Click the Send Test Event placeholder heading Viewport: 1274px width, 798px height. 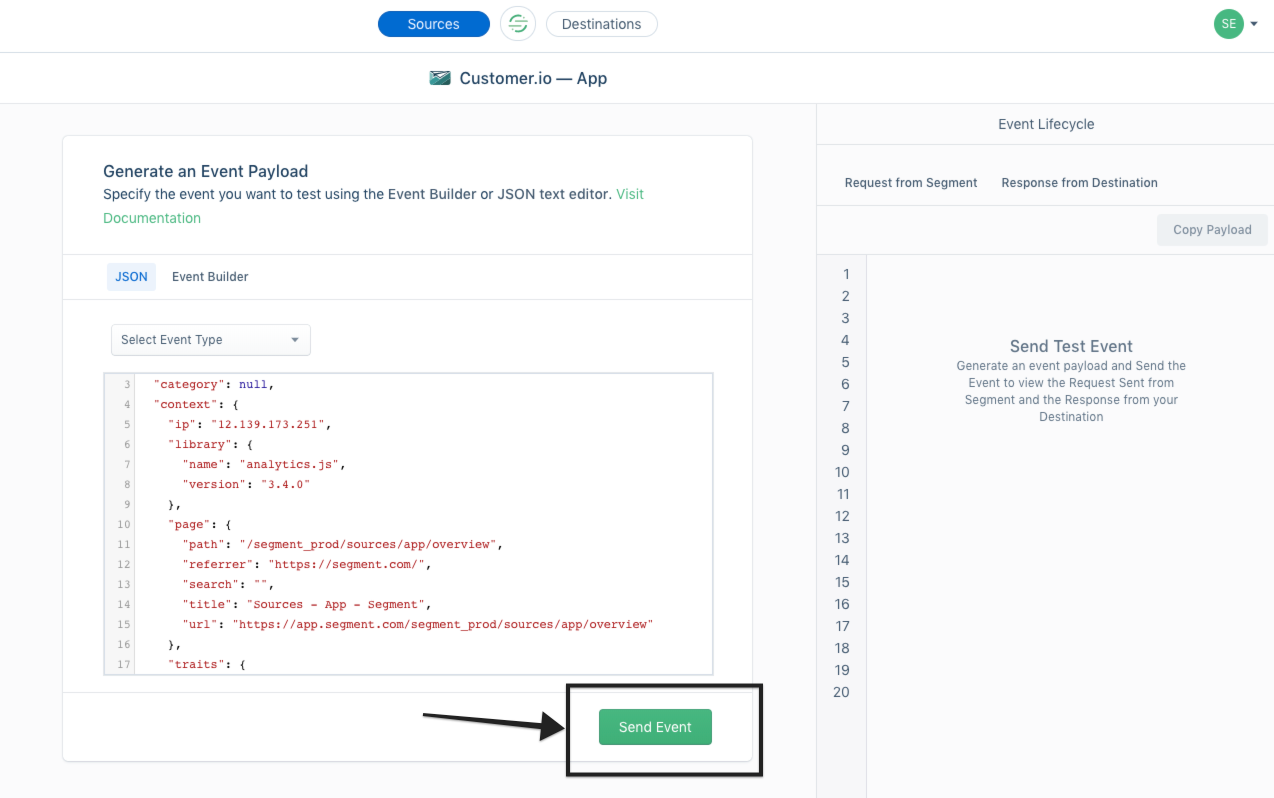[x=1071, y=346]
